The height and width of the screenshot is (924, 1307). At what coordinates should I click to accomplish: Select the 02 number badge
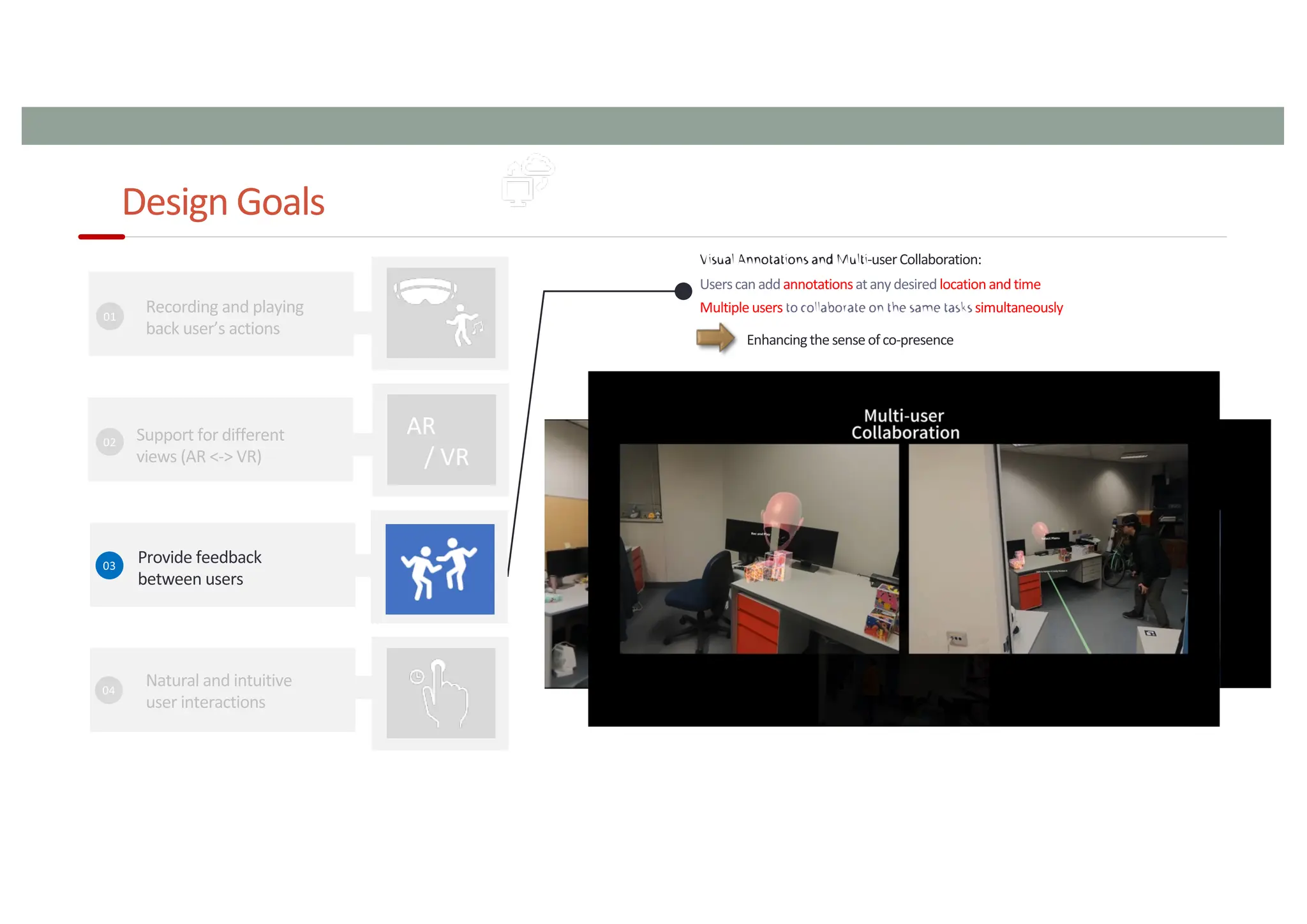click(110, 442)
